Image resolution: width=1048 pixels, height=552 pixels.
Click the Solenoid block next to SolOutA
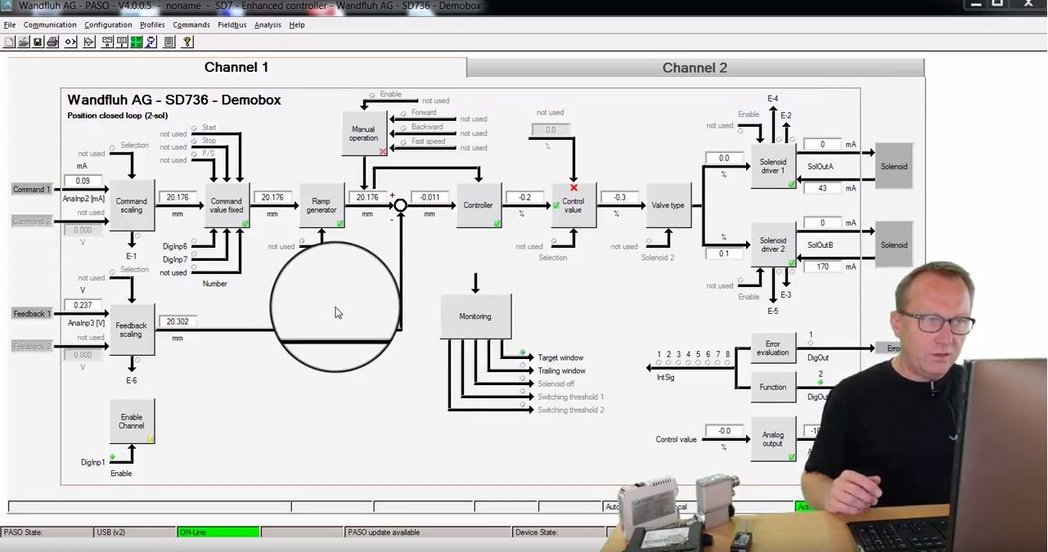pyautogui.click(x=894, y=166)
